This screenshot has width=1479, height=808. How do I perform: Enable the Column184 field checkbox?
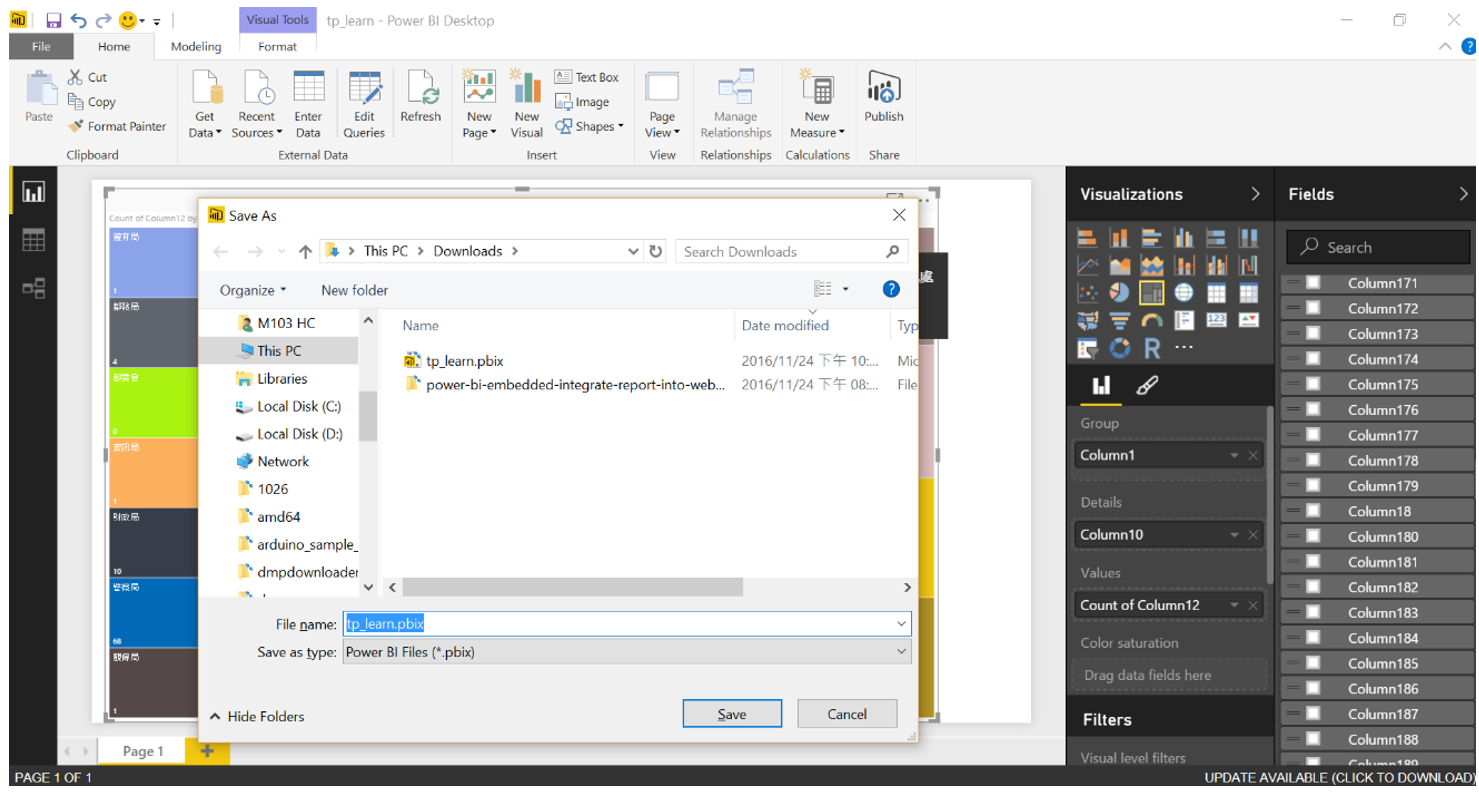click(1313, 638)
